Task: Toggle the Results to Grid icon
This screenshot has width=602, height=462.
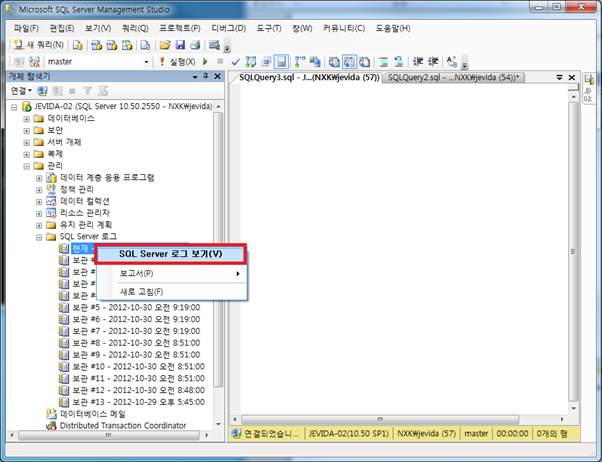Action: 349,61
